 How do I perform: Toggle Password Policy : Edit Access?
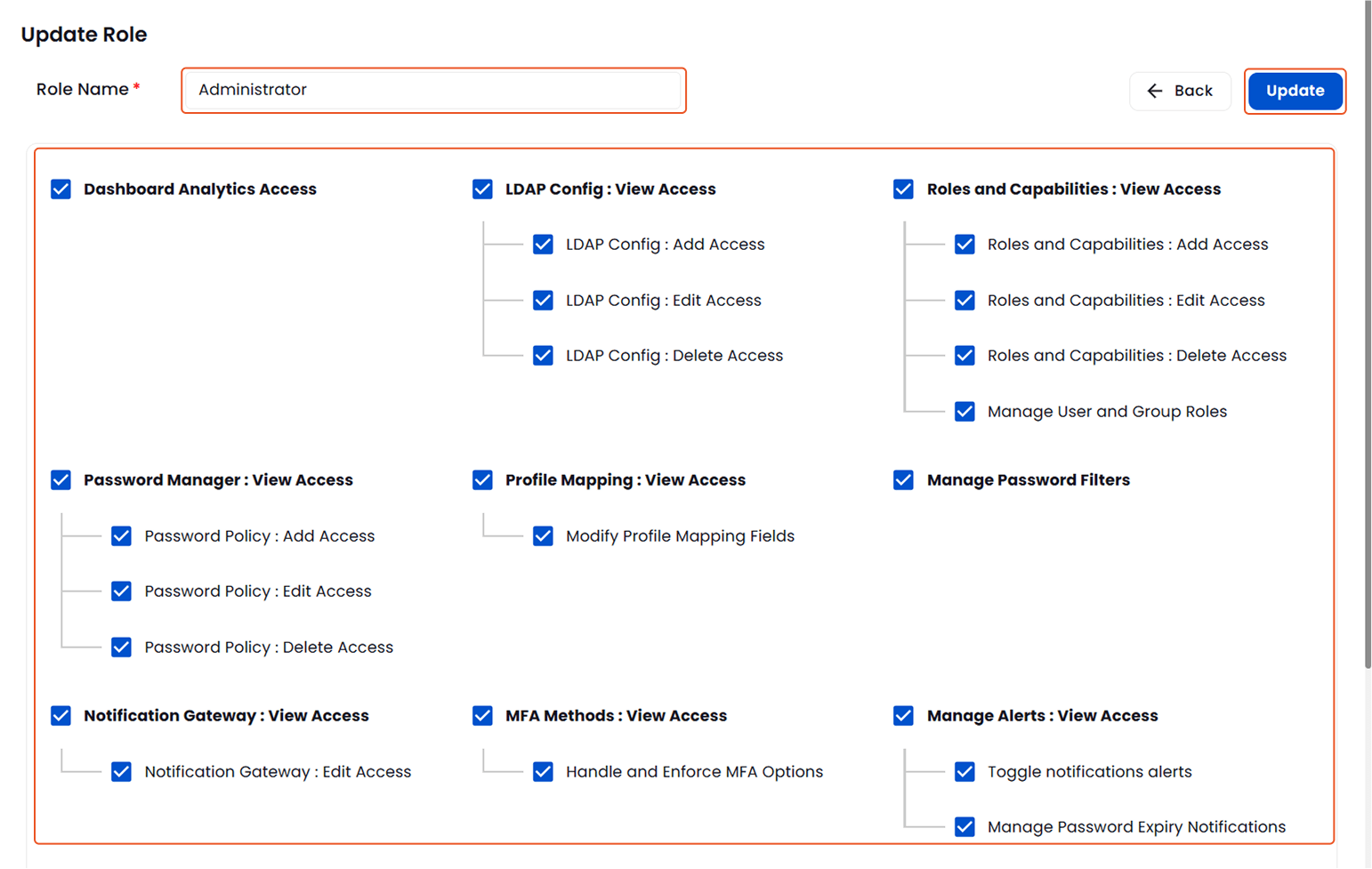pos(121,591)
